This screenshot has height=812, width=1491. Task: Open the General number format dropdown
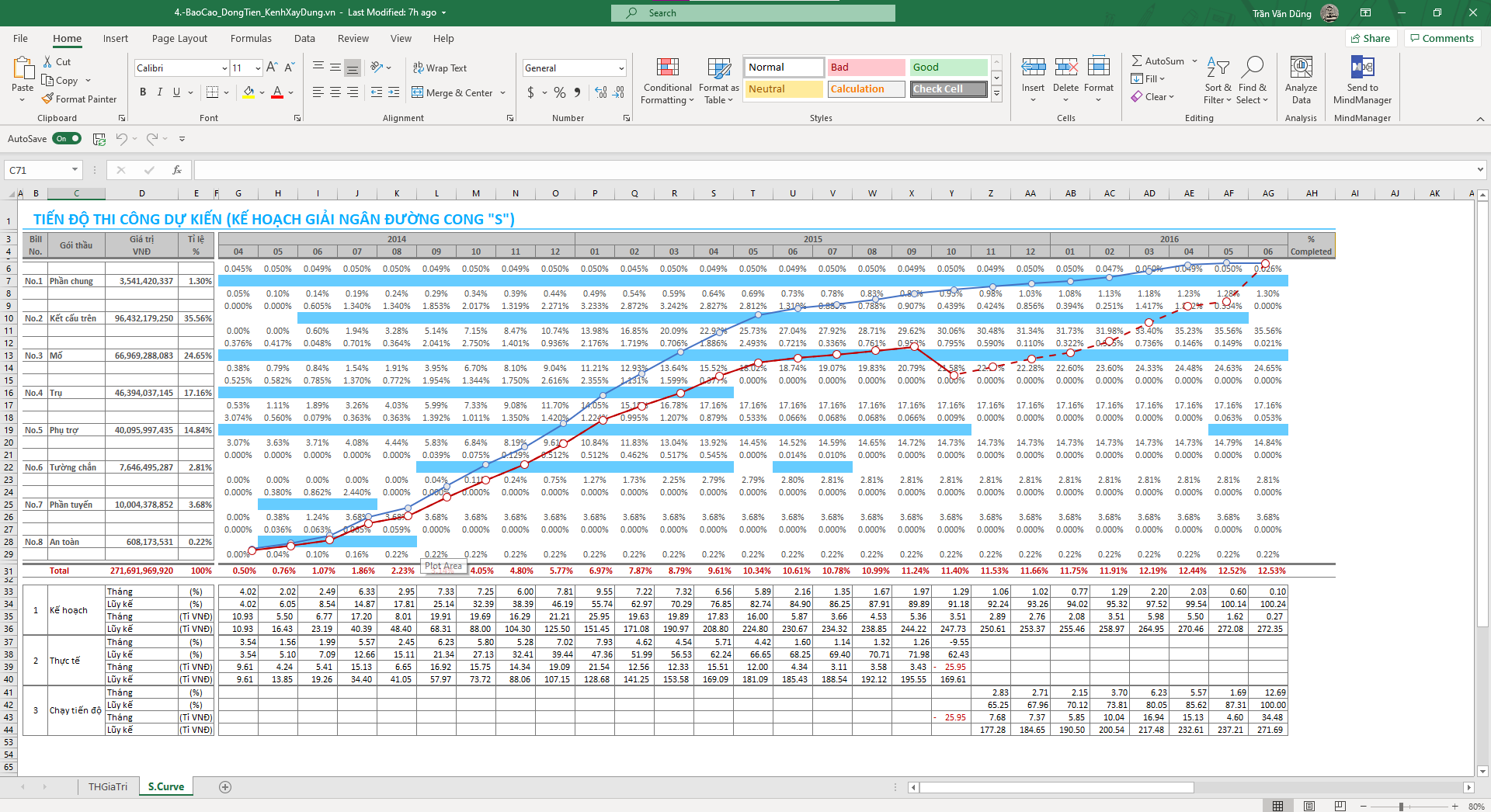coord(621,68)
